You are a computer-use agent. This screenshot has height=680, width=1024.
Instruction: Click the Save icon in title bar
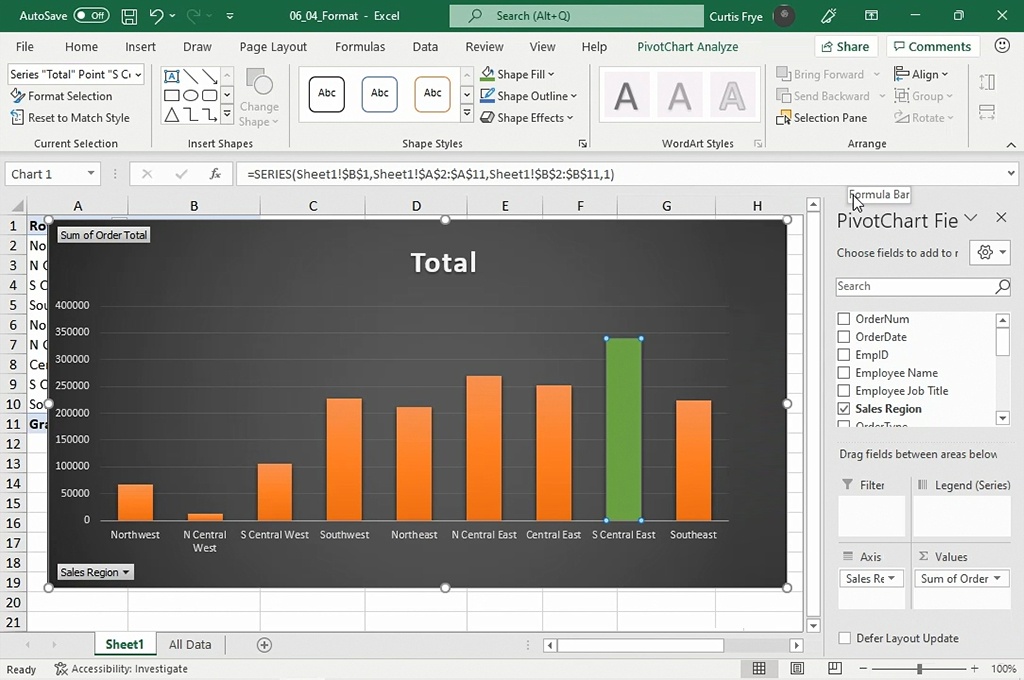coord(129,16)
